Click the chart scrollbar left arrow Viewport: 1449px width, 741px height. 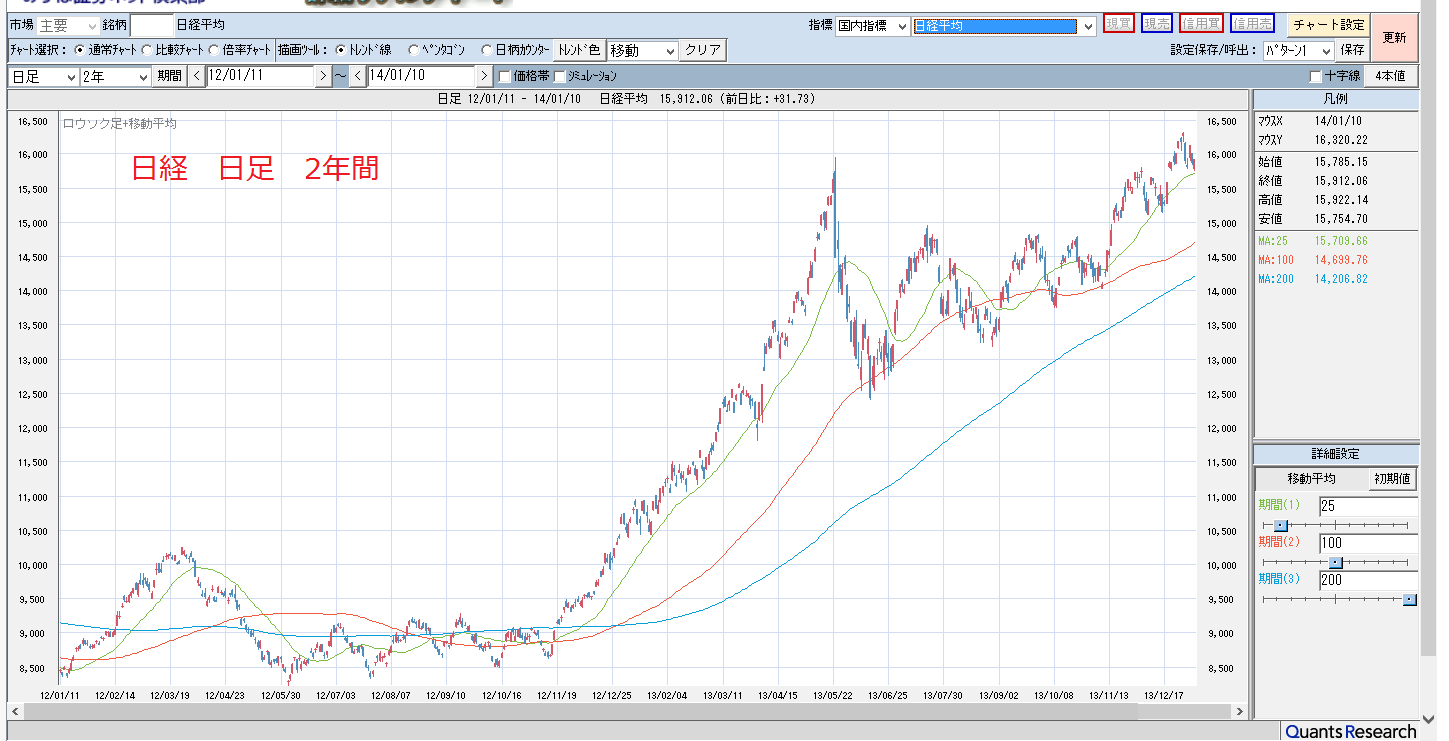[15, 711]
